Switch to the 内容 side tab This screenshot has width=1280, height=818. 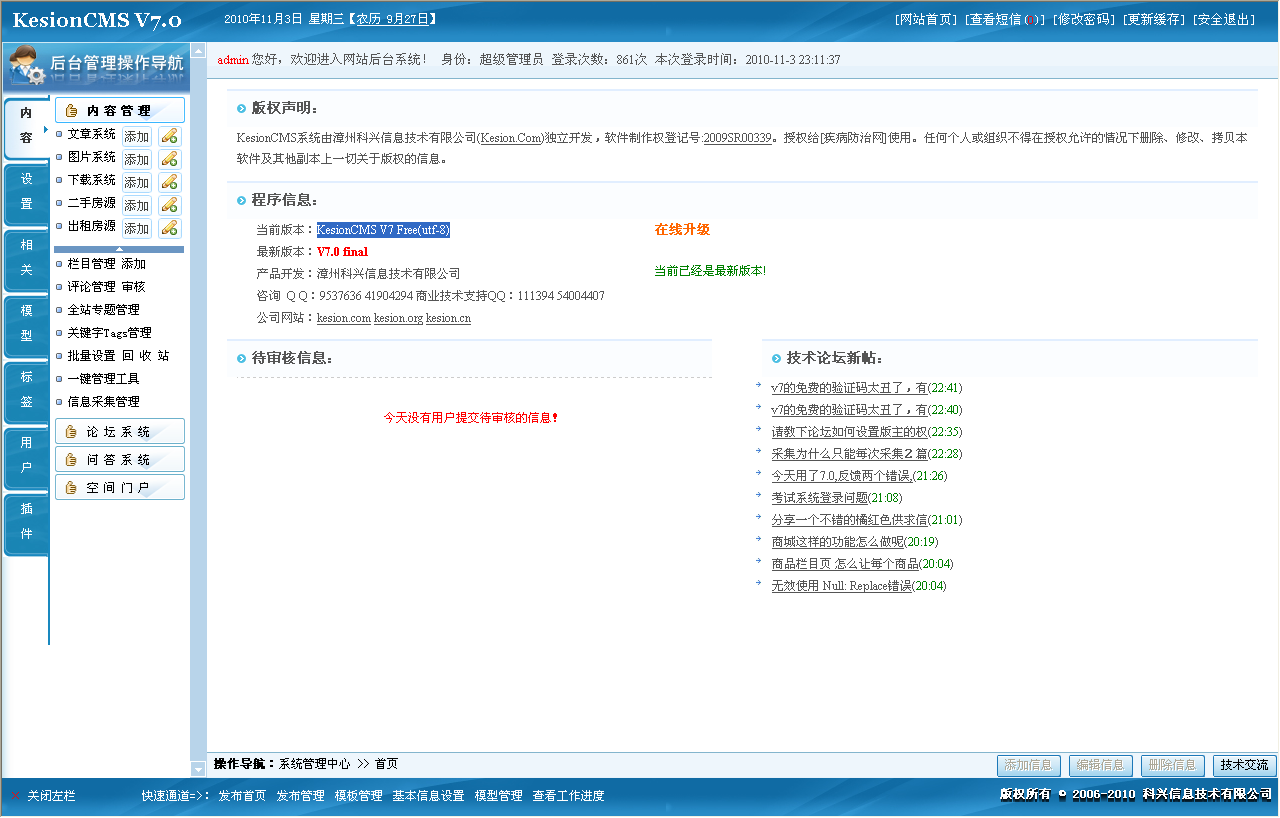click(26, 126)
